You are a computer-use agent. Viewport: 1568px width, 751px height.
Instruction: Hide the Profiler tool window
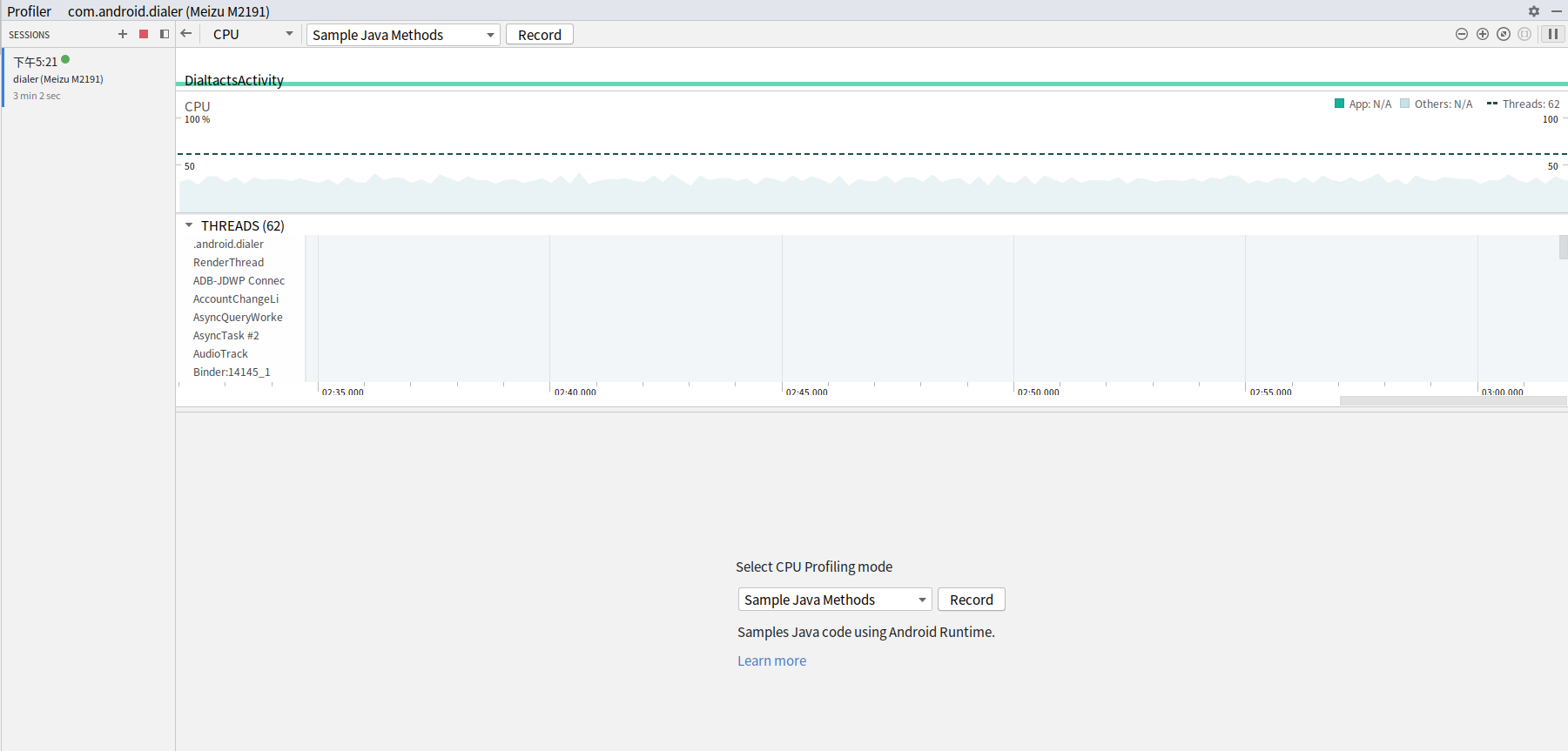[1557, 11]
